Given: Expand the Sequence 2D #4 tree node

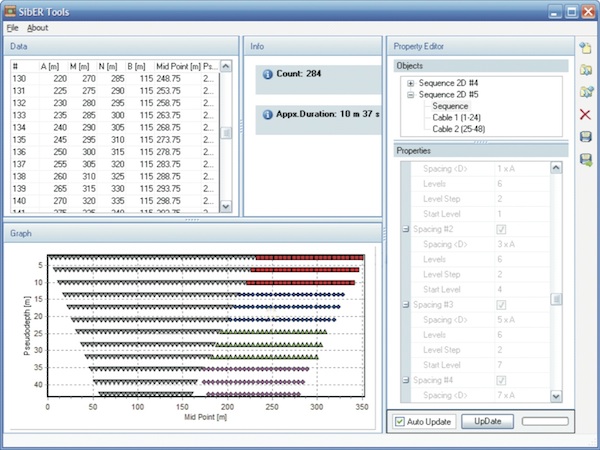Looking at the screenshot, I should pos(410,83).
